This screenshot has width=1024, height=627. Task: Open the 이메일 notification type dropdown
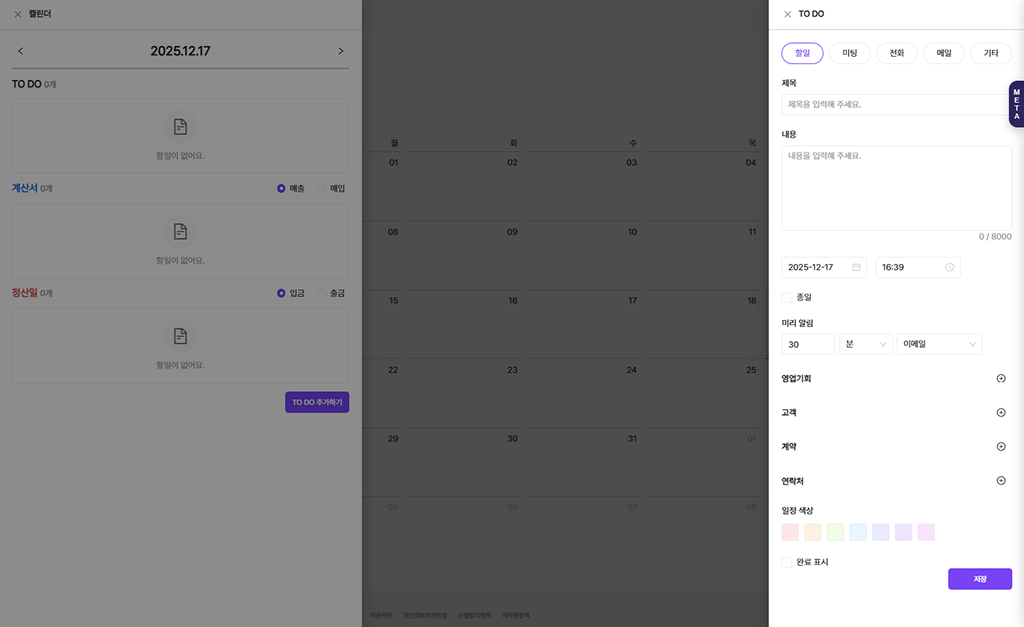[939, 344]
